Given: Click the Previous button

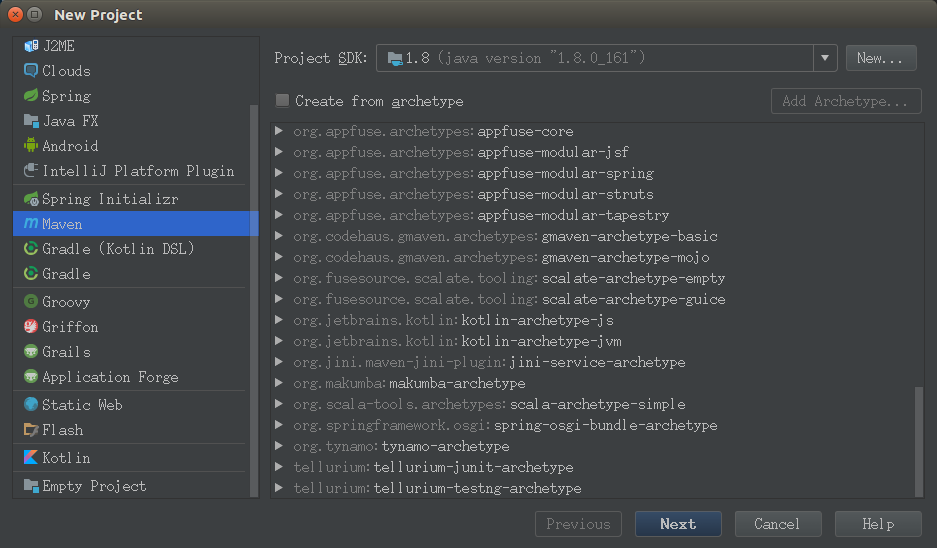Looking at the screenshot, I should pos(578,524).
